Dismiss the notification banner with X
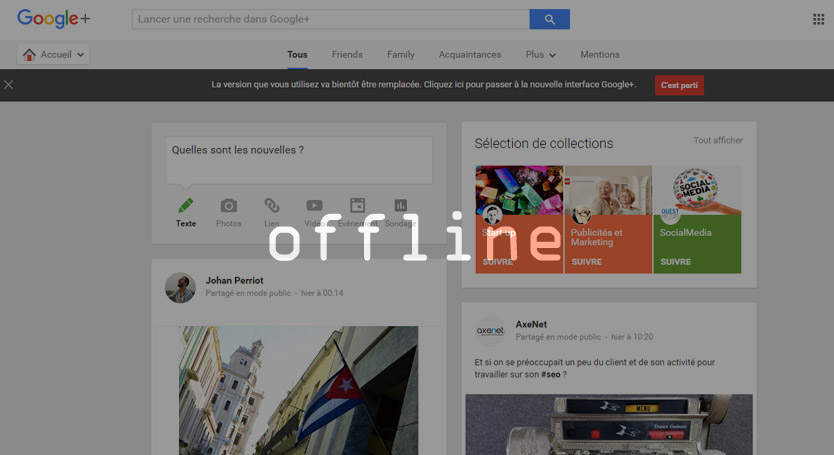The height and width of the screenshot is (455, 834). [9, 85]
